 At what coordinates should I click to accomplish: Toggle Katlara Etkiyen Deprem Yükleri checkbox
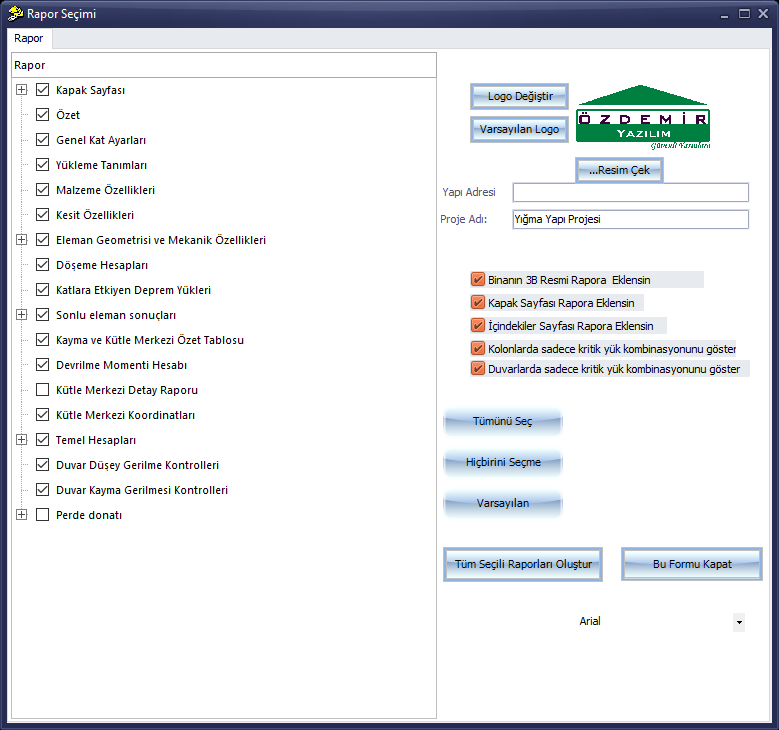pos(43,290)
